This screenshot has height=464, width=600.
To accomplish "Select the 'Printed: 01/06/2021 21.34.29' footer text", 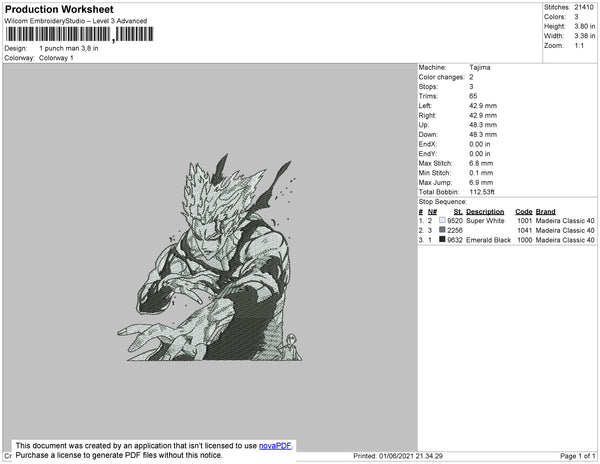I will tap(398, 456).
